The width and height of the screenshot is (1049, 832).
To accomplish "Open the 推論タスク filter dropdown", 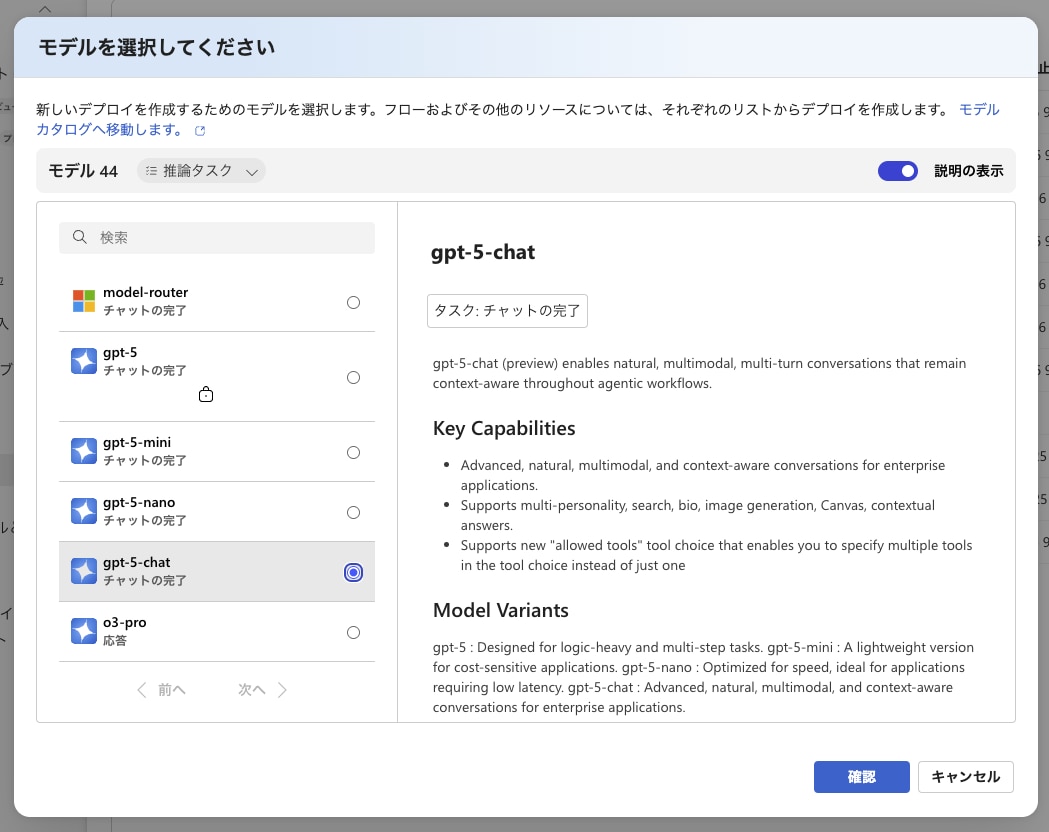I will (x=201, y=171).
